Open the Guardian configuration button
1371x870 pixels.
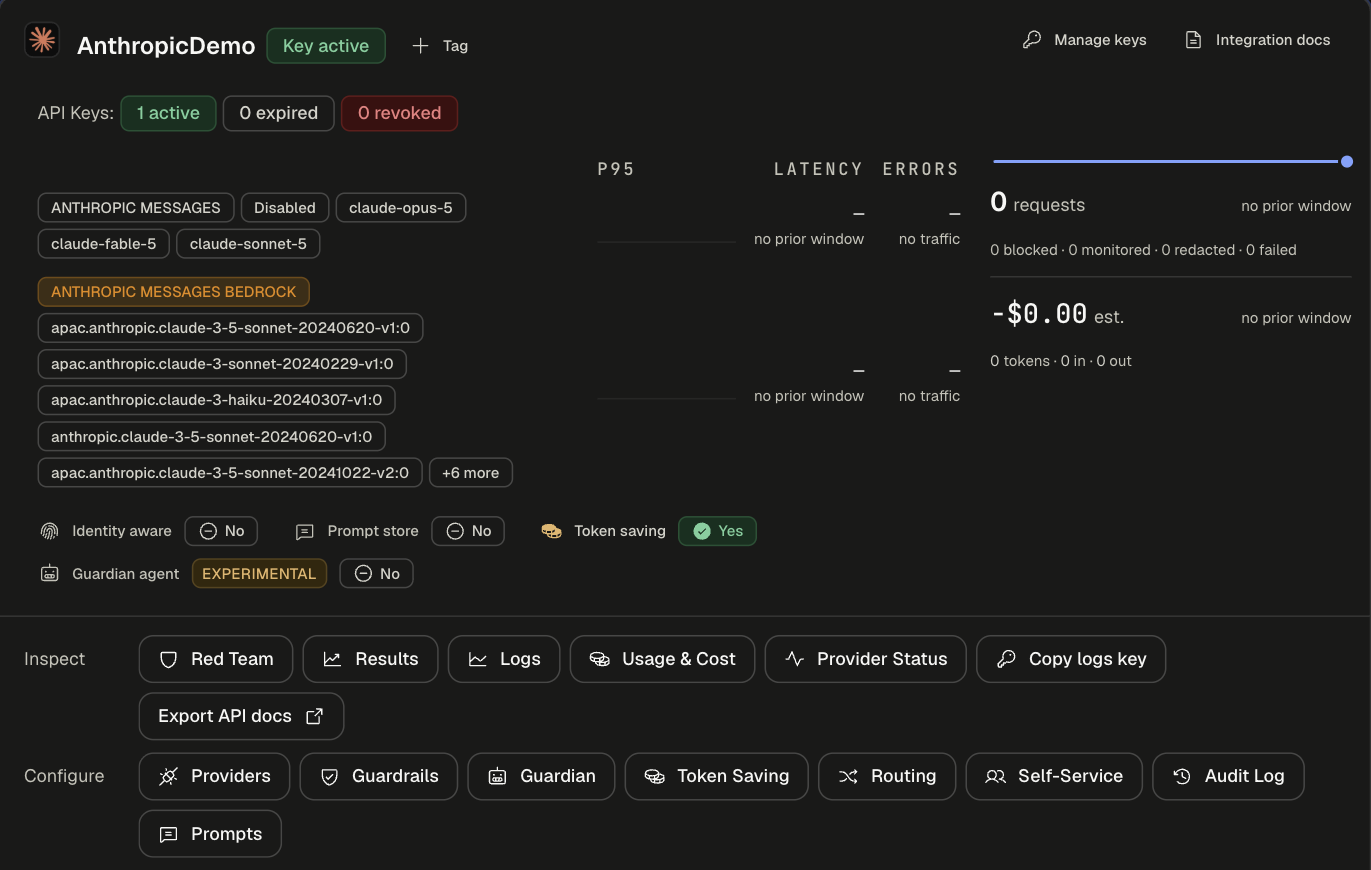click(x=541, y=776)
